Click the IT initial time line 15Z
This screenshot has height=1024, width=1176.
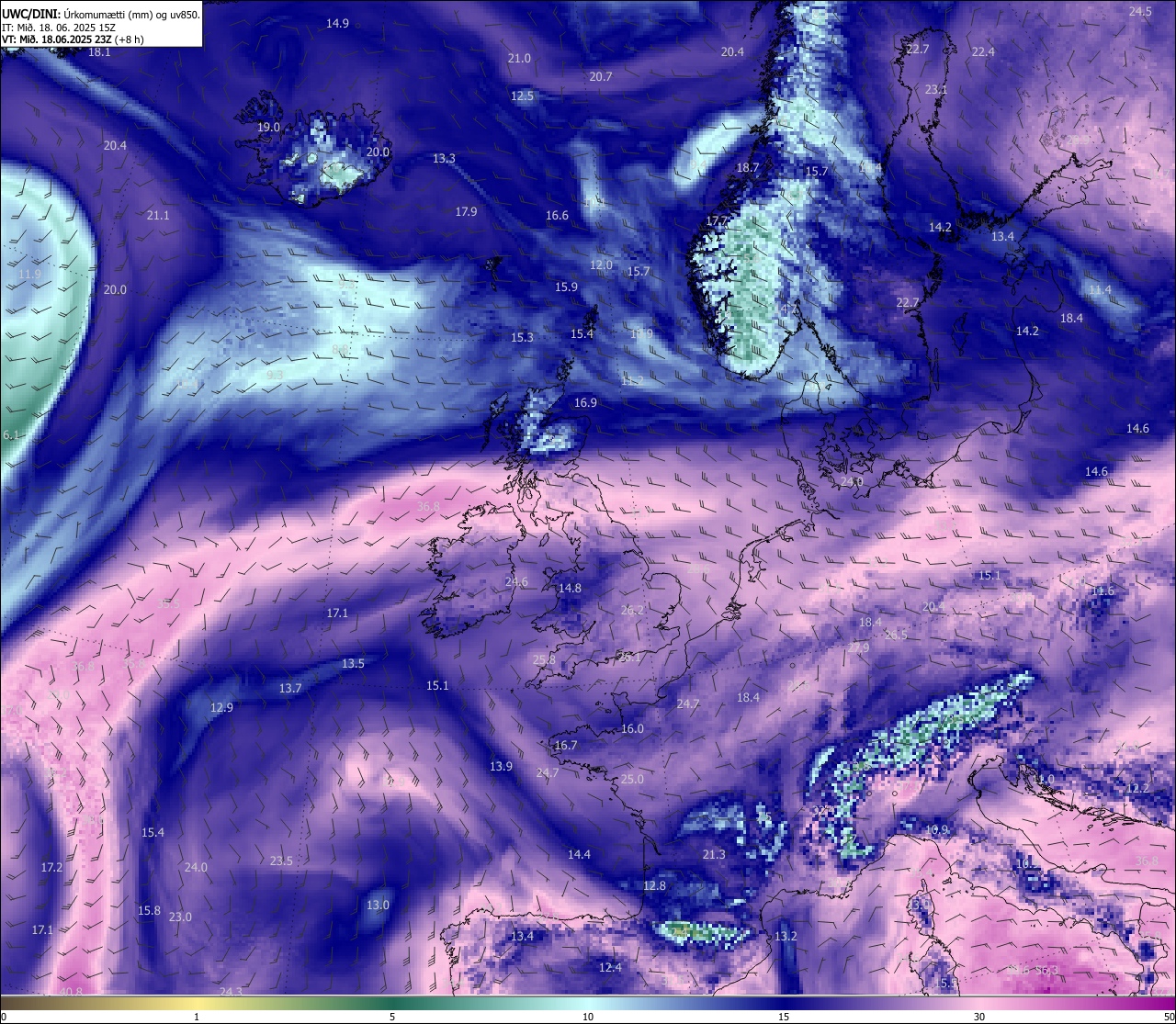[x=59, y=28]
